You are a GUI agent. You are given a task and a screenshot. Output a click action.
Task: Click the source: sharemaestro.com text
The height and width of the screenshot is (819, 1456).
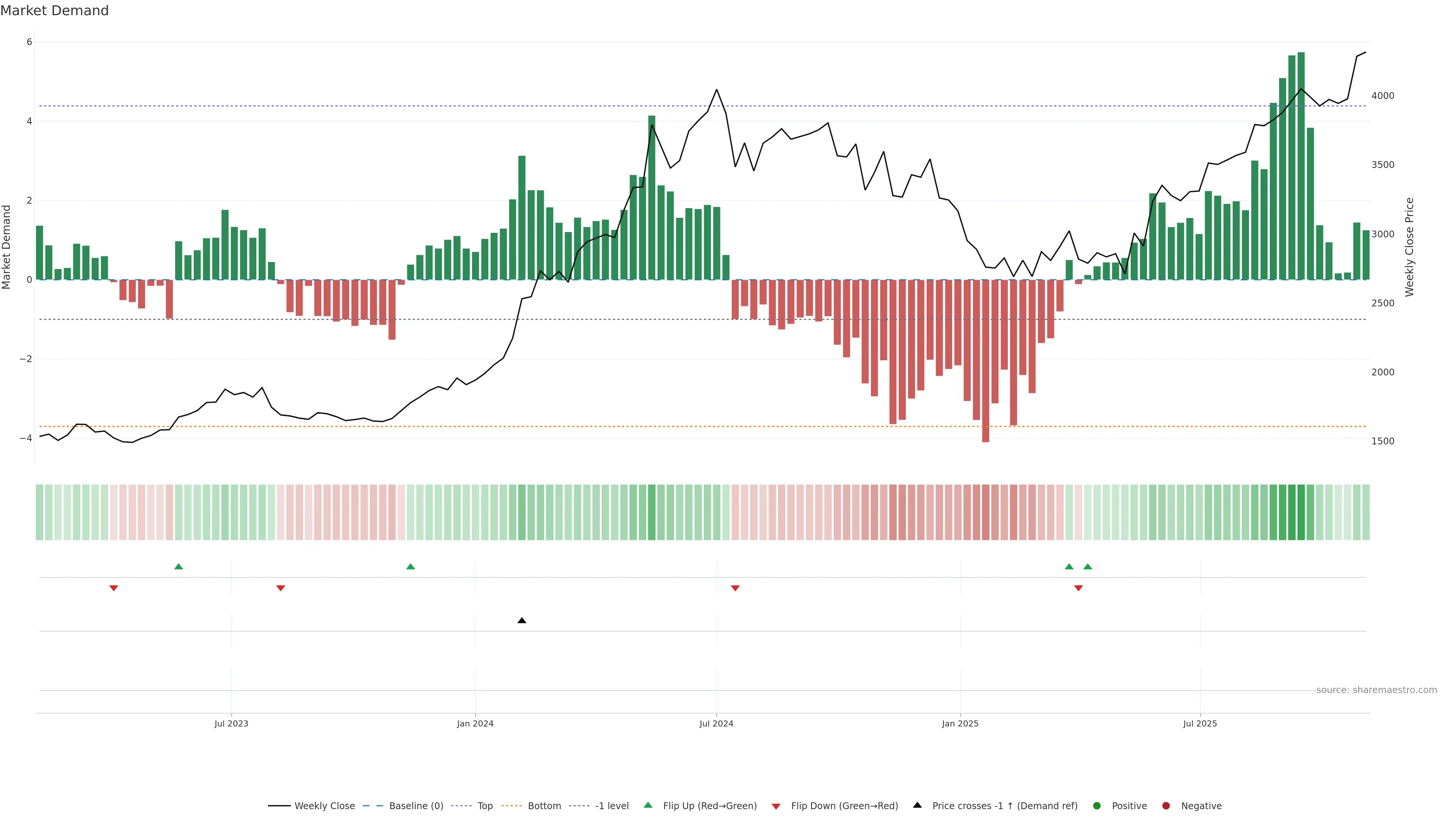(1376, 690)
